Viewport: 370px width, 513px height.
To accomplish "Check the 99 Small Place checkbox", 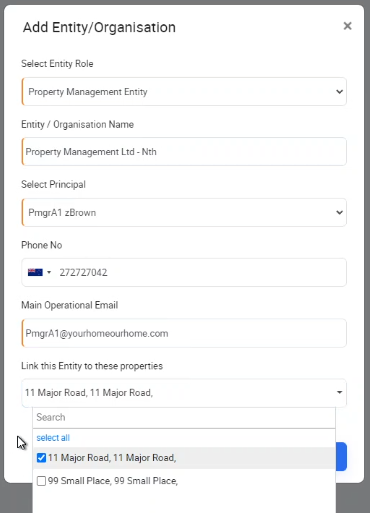I will (41, 481).
